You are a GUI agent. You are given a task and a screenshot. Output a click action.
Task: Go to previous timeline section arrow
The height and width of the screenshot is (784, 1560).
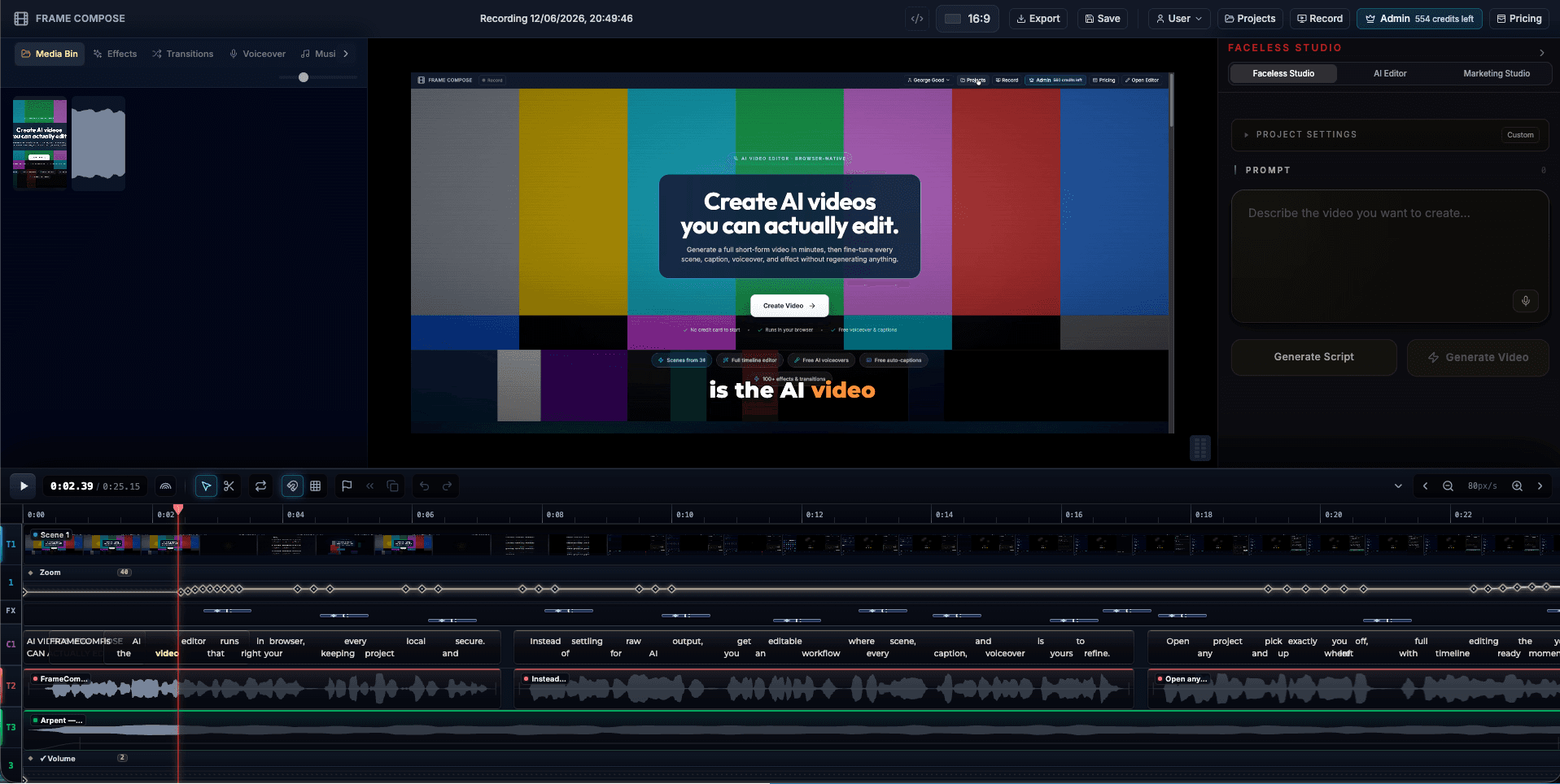[1425, 486]
